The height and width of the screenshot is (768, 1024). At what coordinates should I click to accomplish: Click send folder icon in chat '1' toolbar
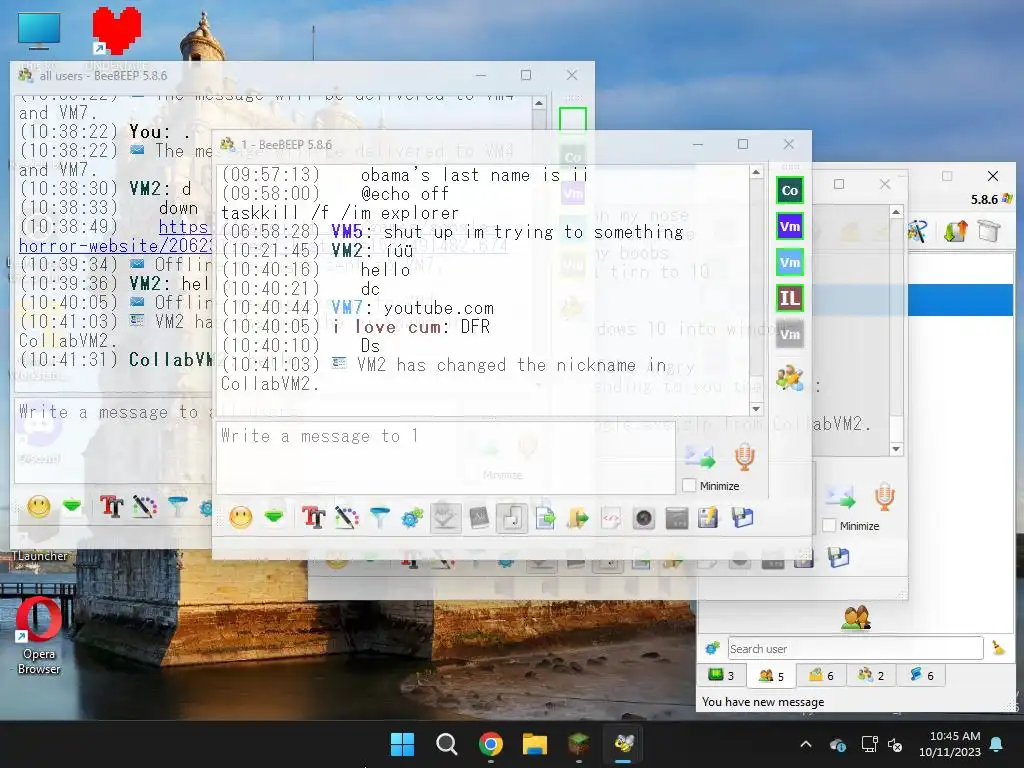[x=577, y=518]
